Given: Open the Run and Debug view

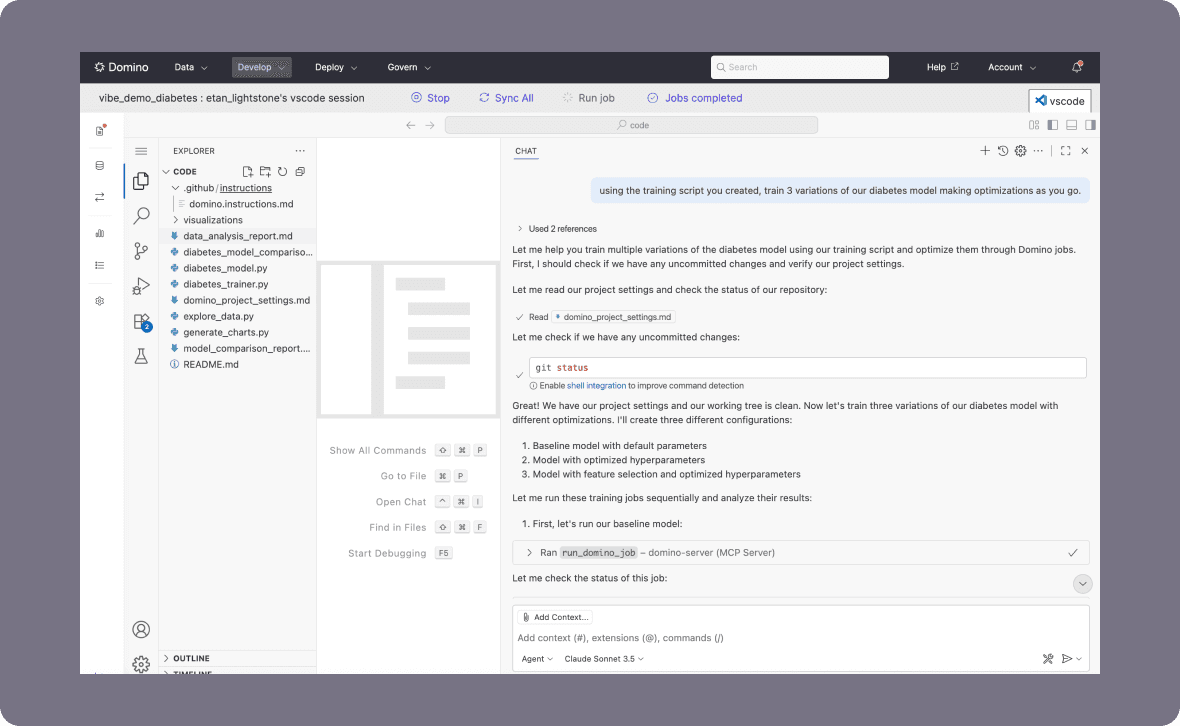Looking at the screenshot, I should [x=141, y=286].
